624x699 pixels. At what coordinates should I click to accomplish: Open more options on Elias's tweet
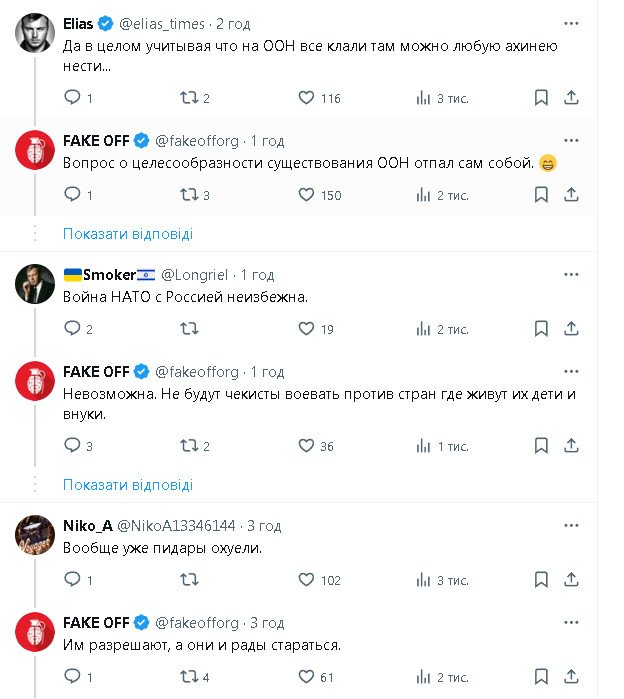(x=570, y=23)
